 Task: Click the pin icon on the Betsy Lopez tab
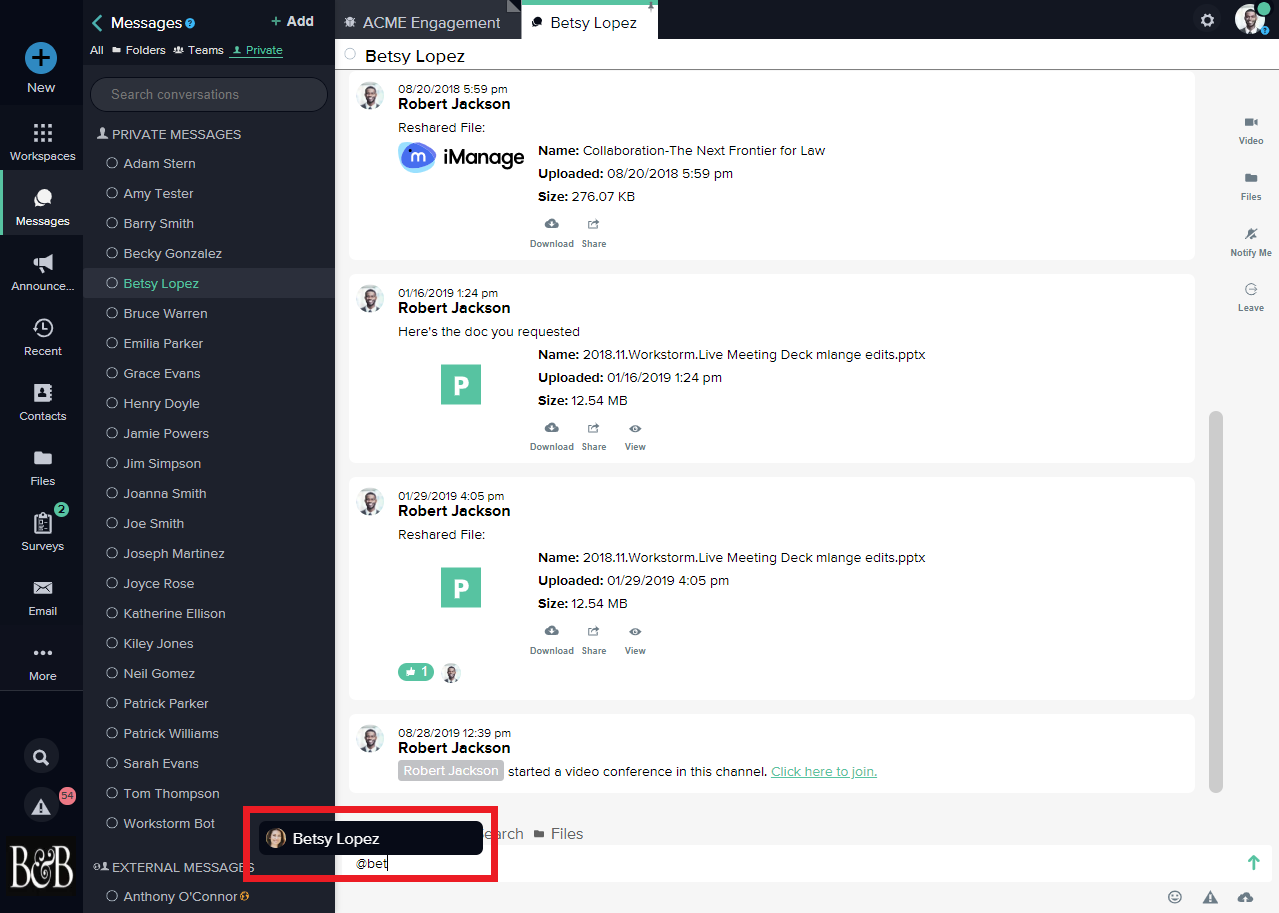pyautogui.click(x=651, y=6)
